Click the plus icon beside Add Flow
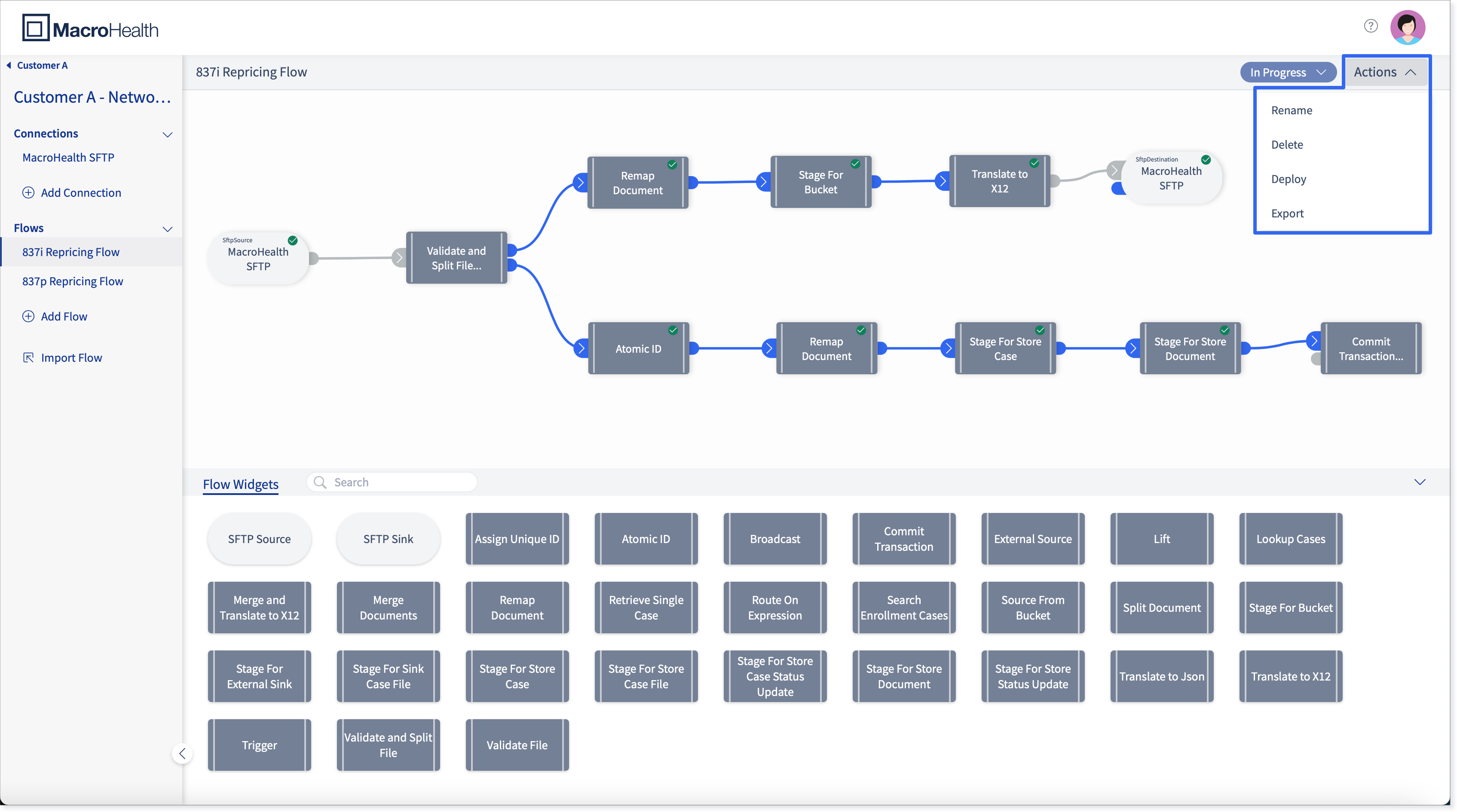 point(28,316)
